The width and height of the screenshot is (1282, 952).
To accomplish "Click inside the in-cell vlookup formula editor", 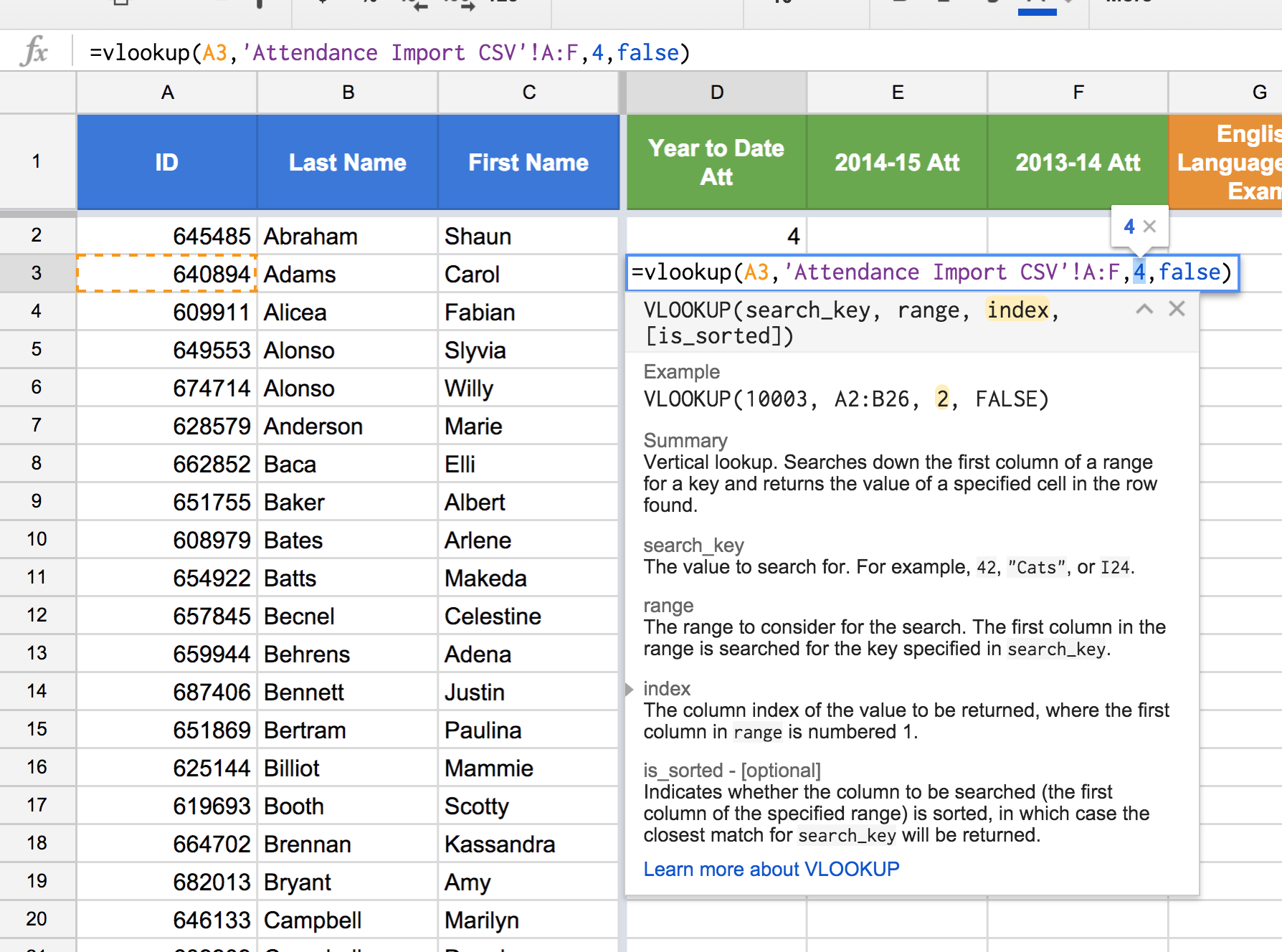I will pyautogui.click(x=932, y=272).
